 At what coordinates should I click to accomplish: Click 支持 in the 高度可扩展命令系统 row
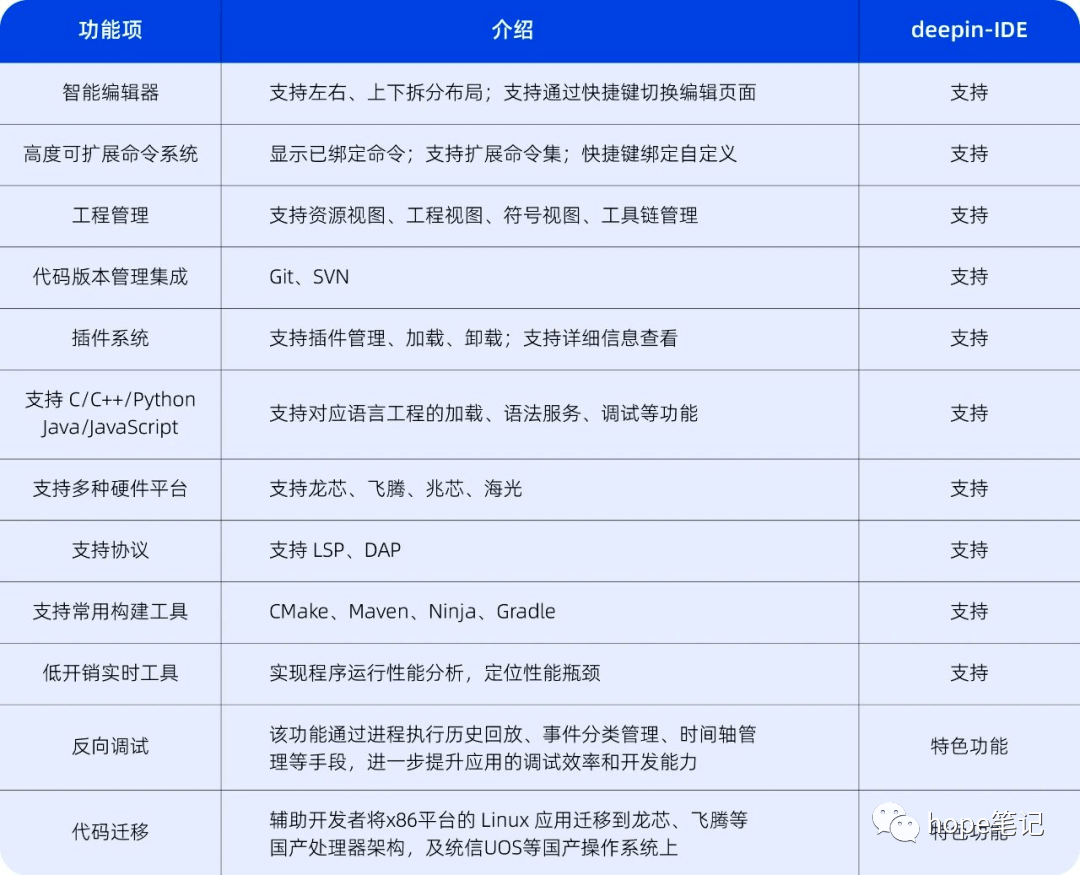(969, 154)
